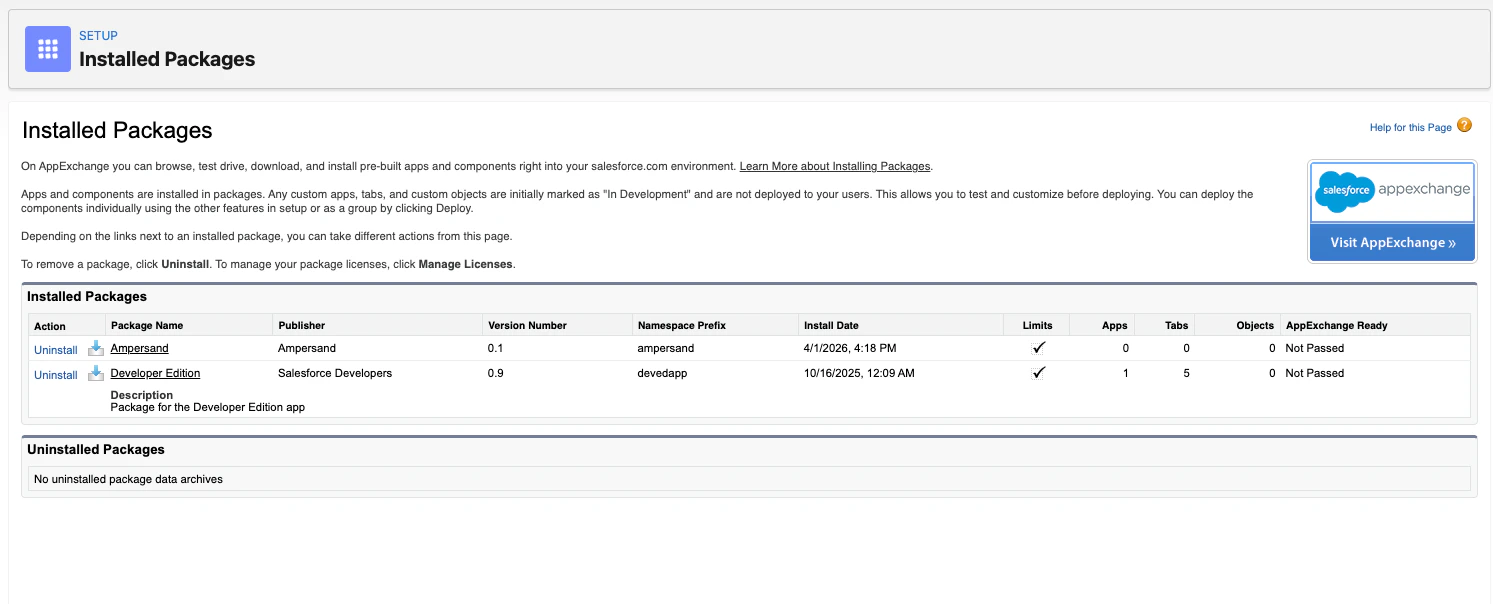
Task: Click the Ampersand publisher cell
Action: pos(307,348)
